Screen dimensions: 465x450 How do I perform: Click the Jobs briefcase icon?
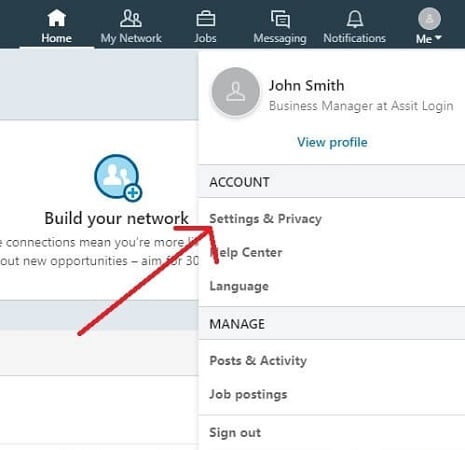tap(205, 19)
